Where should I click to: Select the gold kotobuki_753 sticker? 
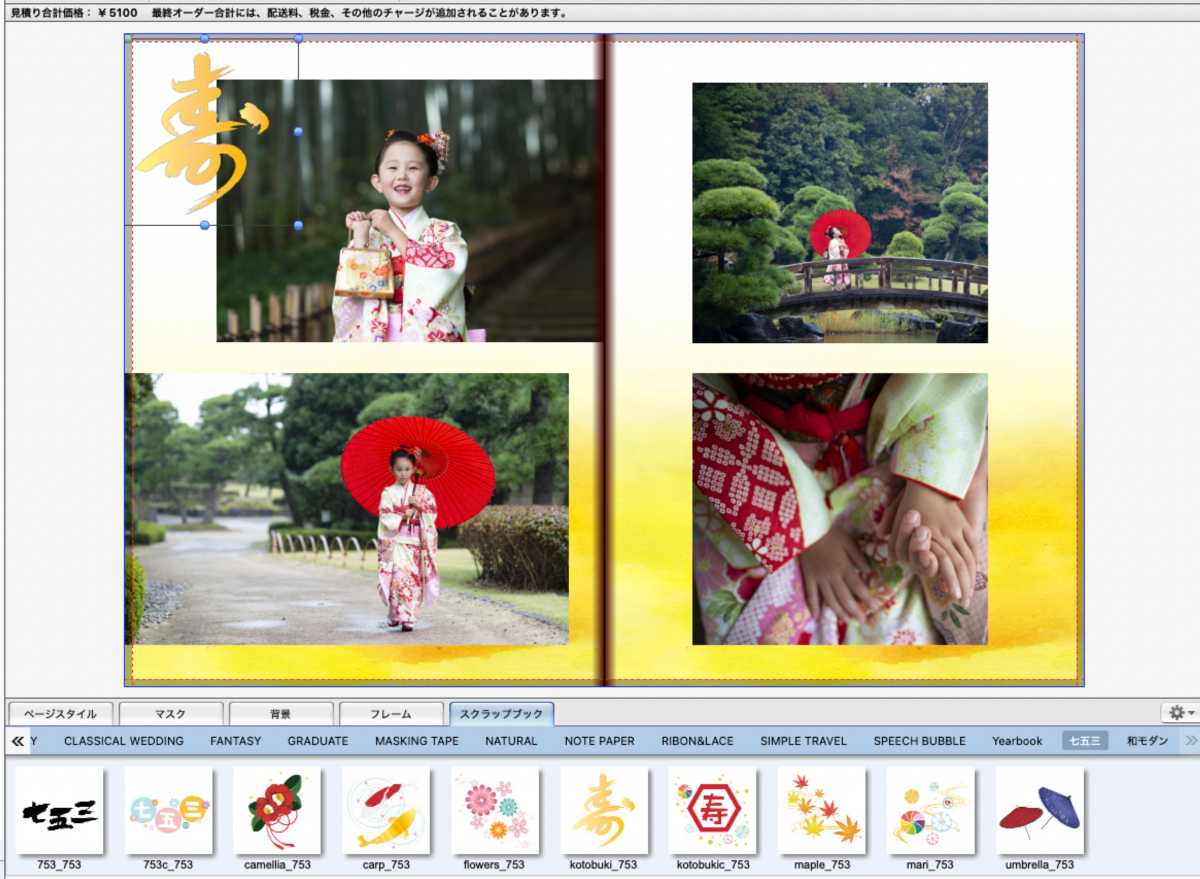[x=603, y=811]
